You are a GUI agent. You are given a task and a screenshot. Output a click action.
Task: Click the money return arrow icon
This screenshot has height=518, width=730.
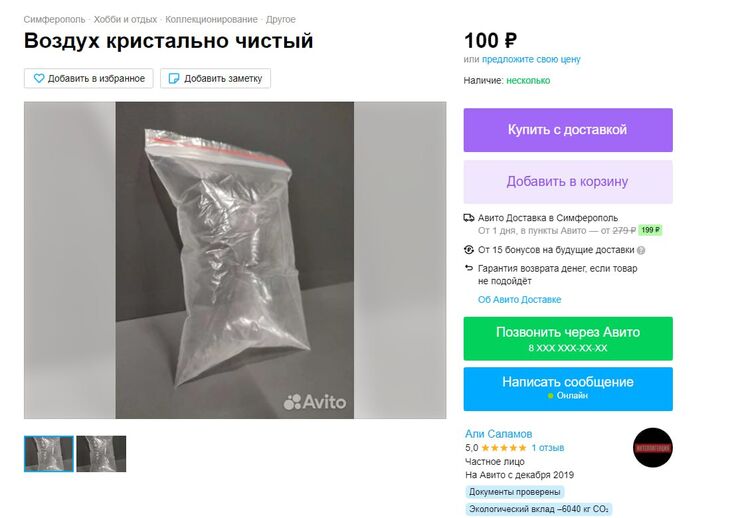(468, 268)
